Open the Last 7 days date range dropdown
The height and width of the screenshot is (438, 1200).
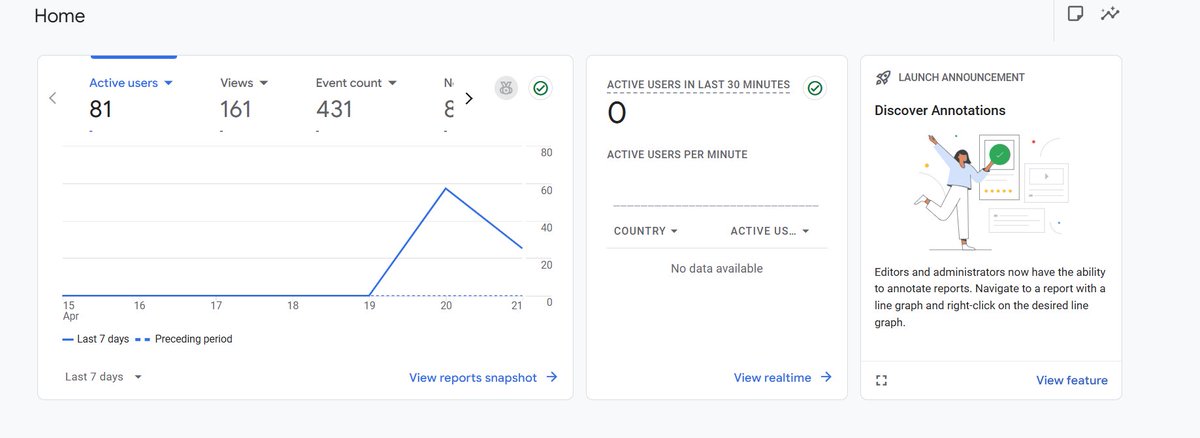(104, 377)
